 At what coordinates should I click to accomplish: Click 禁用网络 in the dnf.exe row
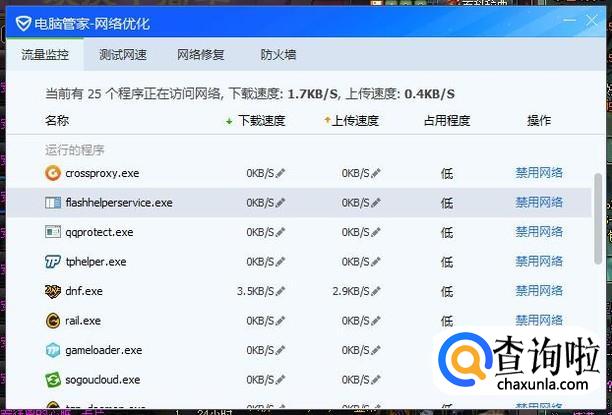click(x=539, y=291)
